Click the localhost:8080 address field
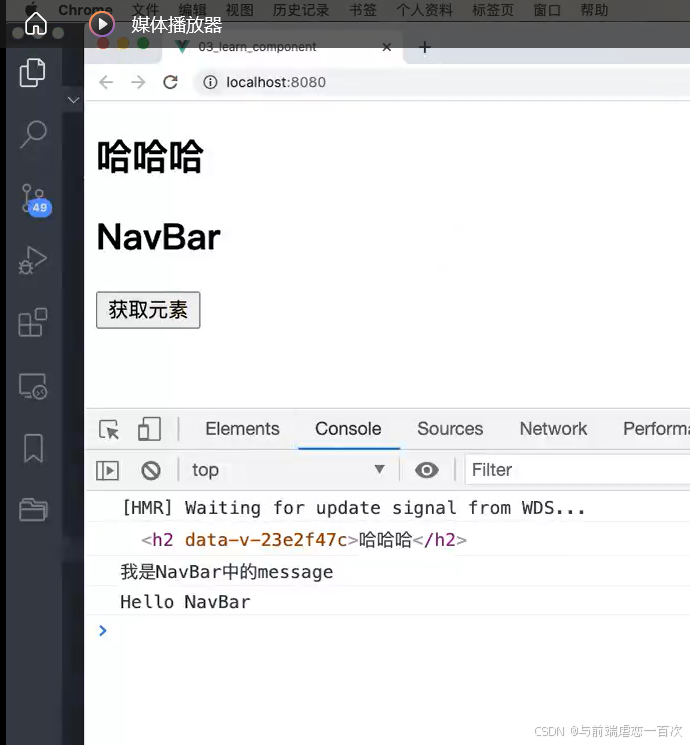 point(442,82)
